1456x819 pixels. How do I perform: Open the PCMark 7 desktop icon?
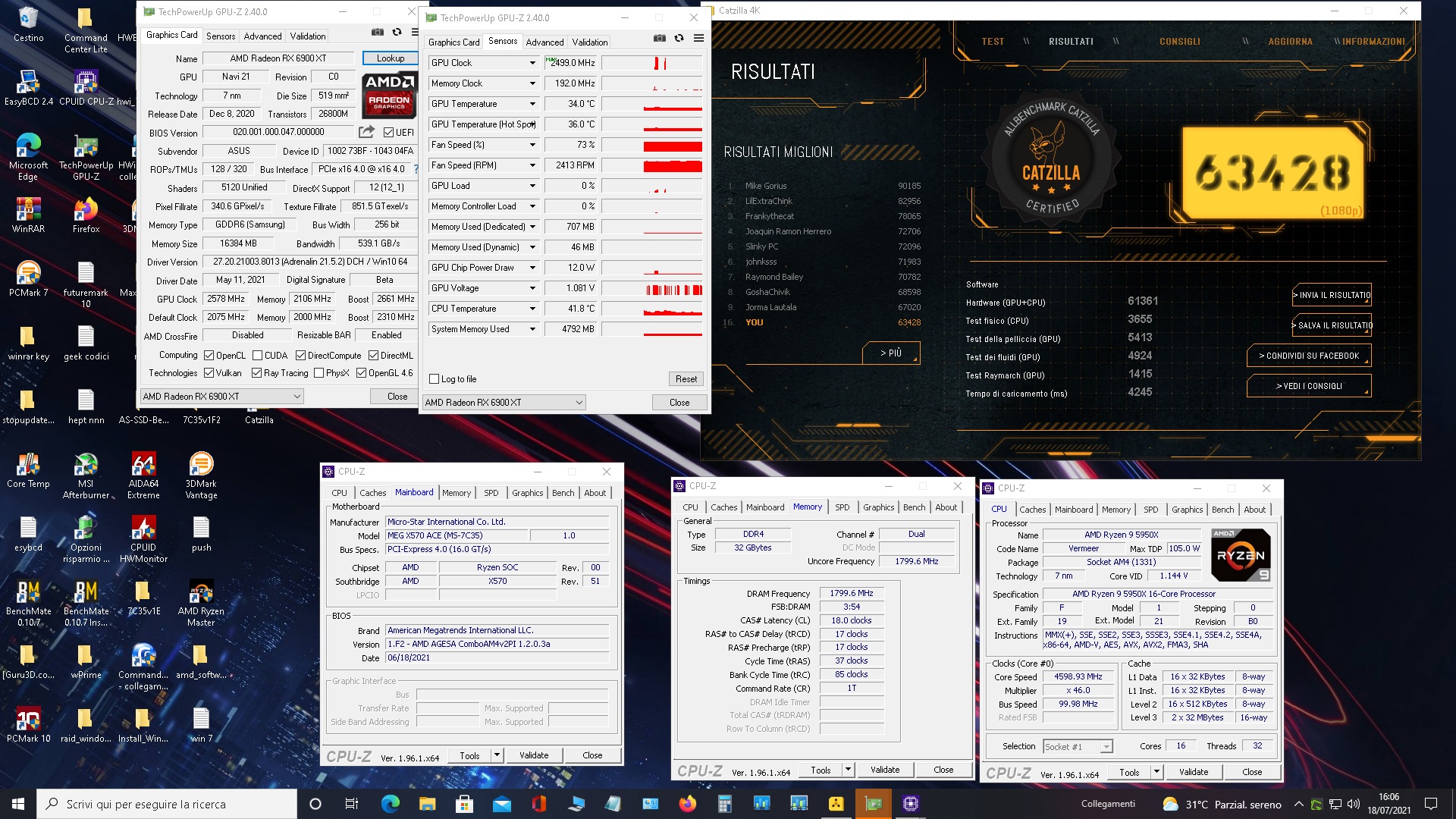(x=28, y=278)
